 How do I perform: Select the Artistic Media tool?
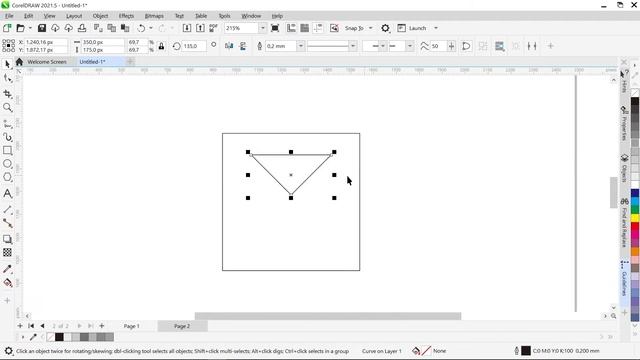point(7,137)
